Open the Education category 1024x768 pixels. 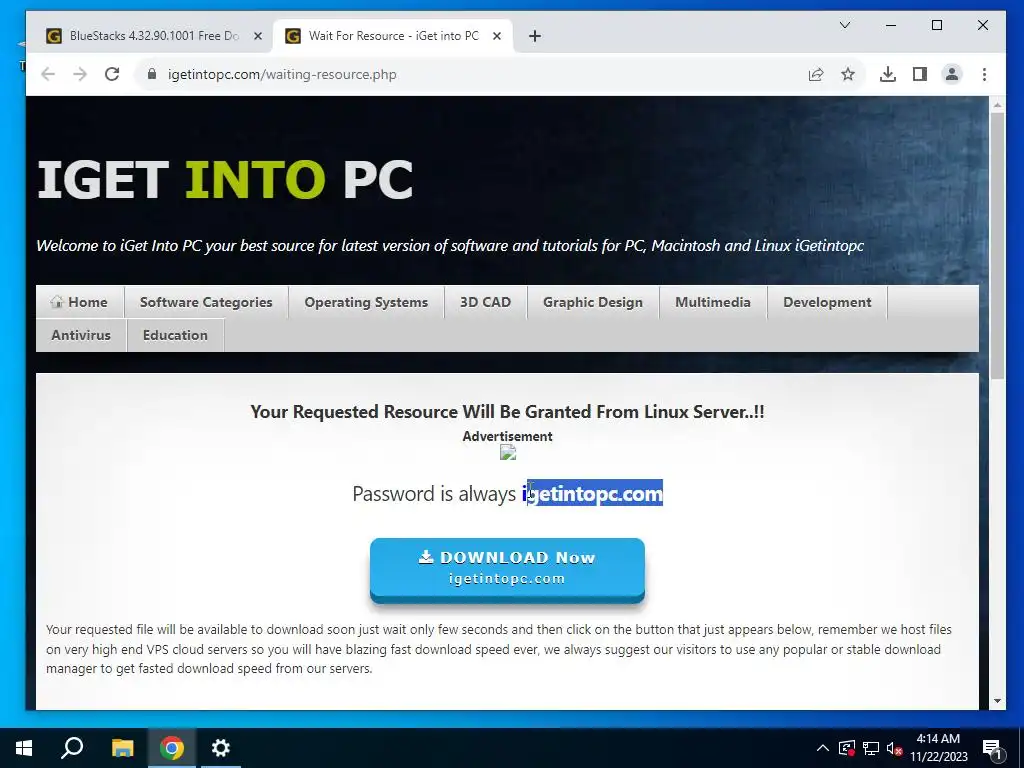175,335
